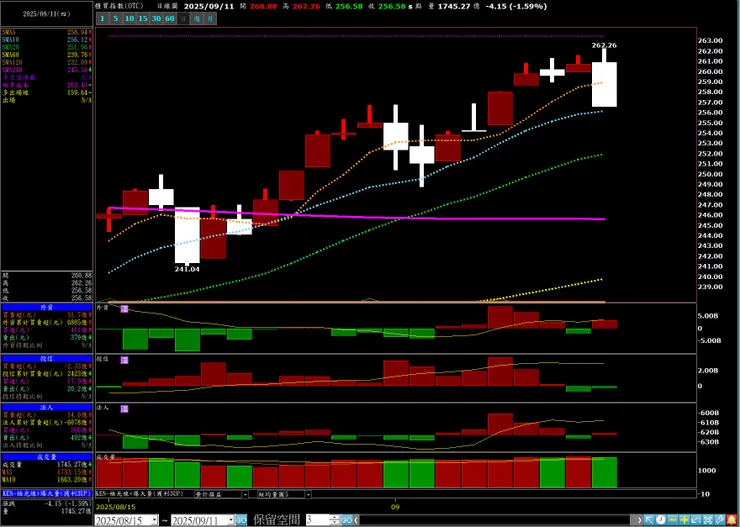Click the SMA20 legend row
The width and height of the screenshot is (740, 527).
click(47, 47)
